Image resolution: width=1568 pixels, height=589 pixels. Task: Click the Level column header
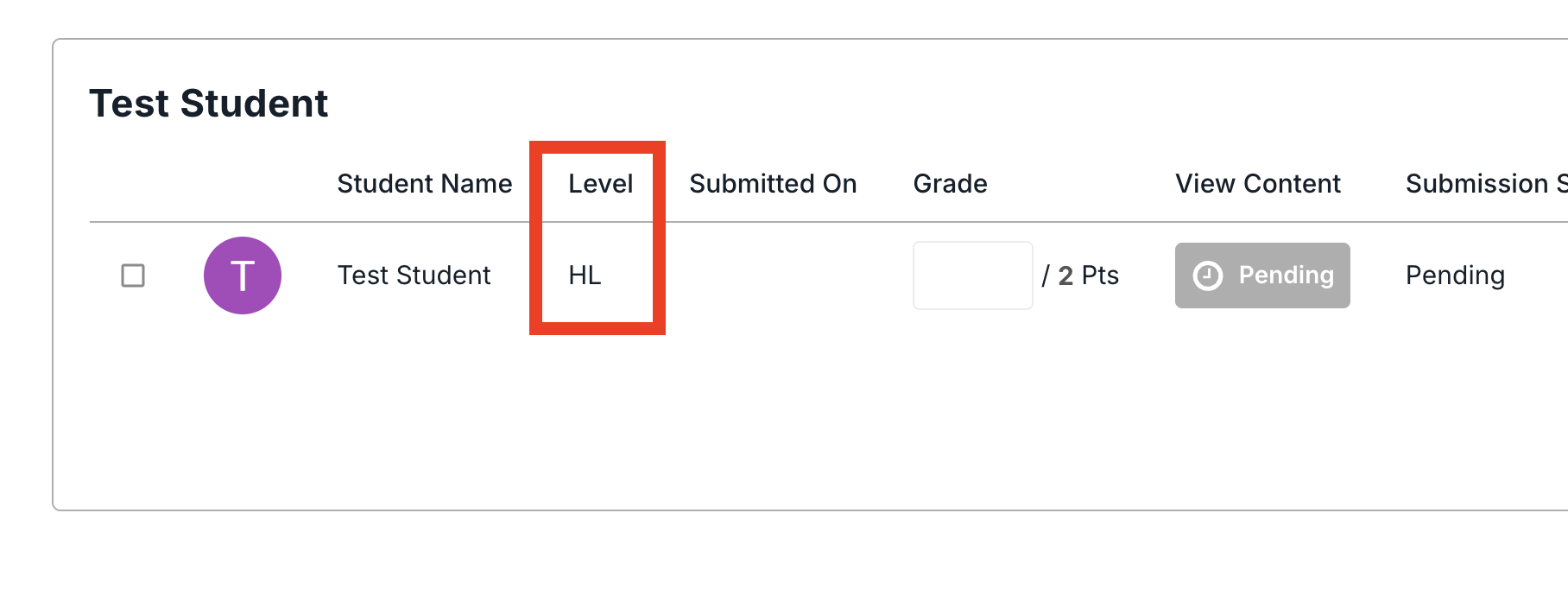pos(600,184)
